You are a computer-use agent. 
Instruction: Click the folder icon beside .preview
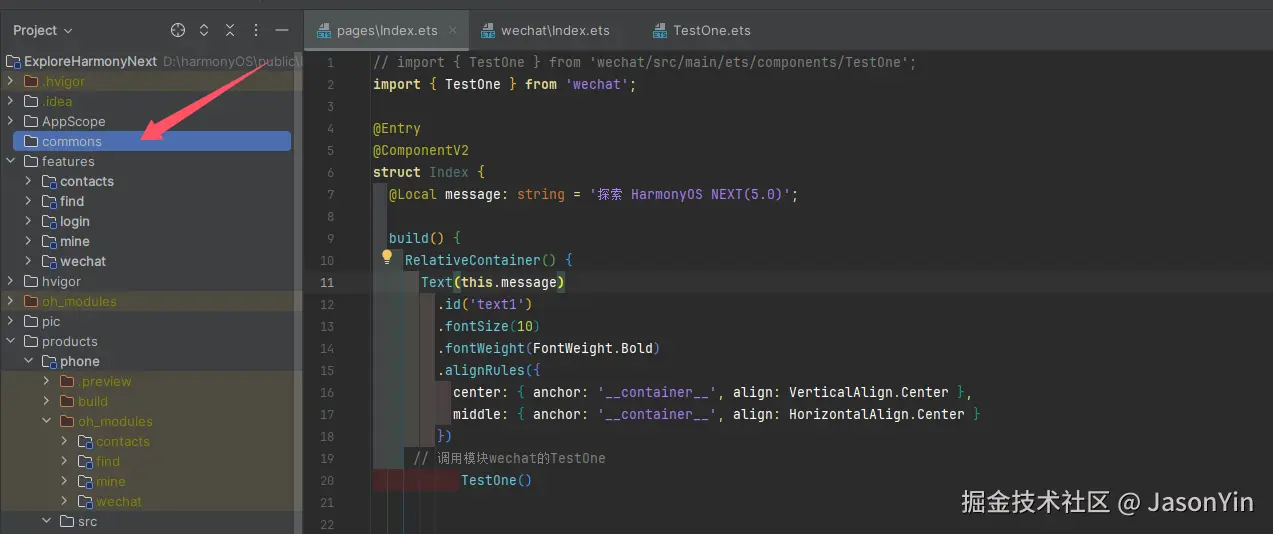67,381
